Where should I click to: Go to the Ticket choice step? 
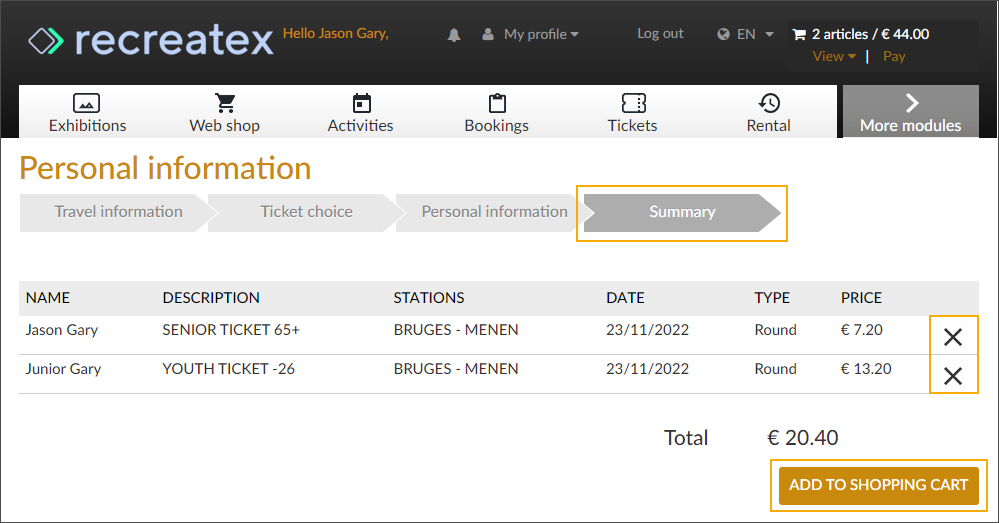(306, 212)
